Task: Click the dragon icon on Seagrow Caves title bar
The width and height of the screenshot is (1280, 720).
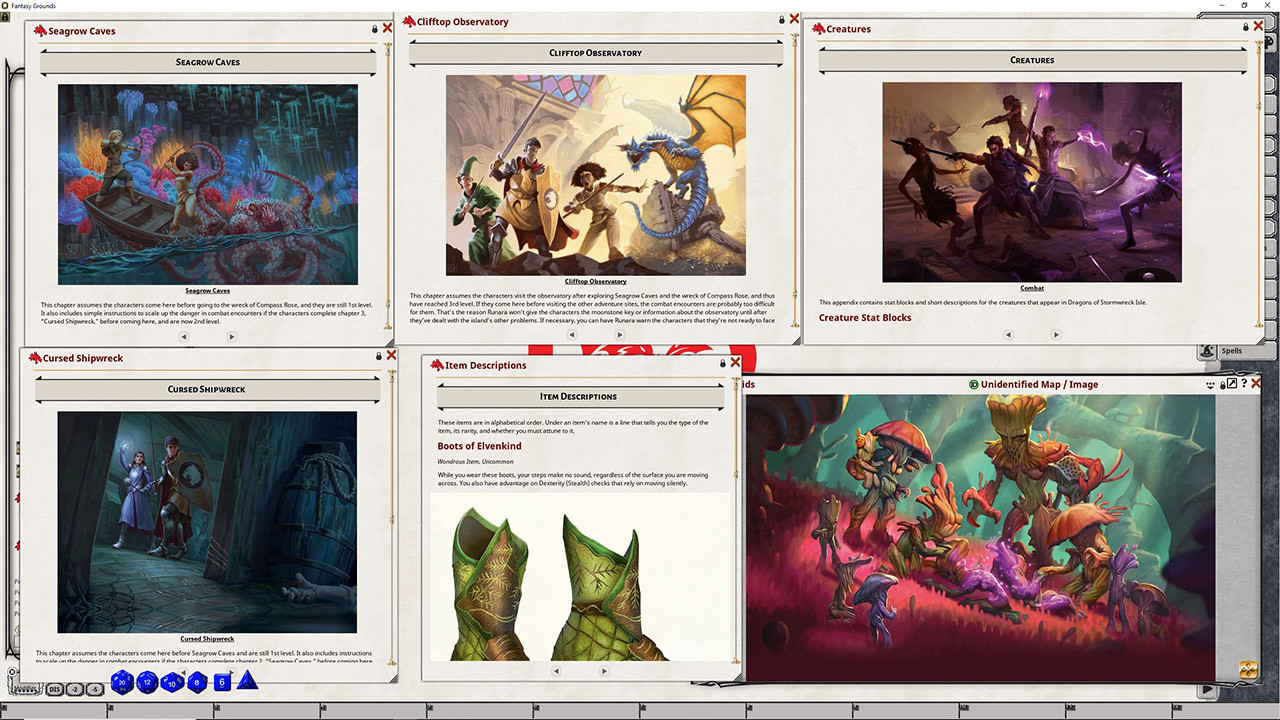Action: point(38,30)
